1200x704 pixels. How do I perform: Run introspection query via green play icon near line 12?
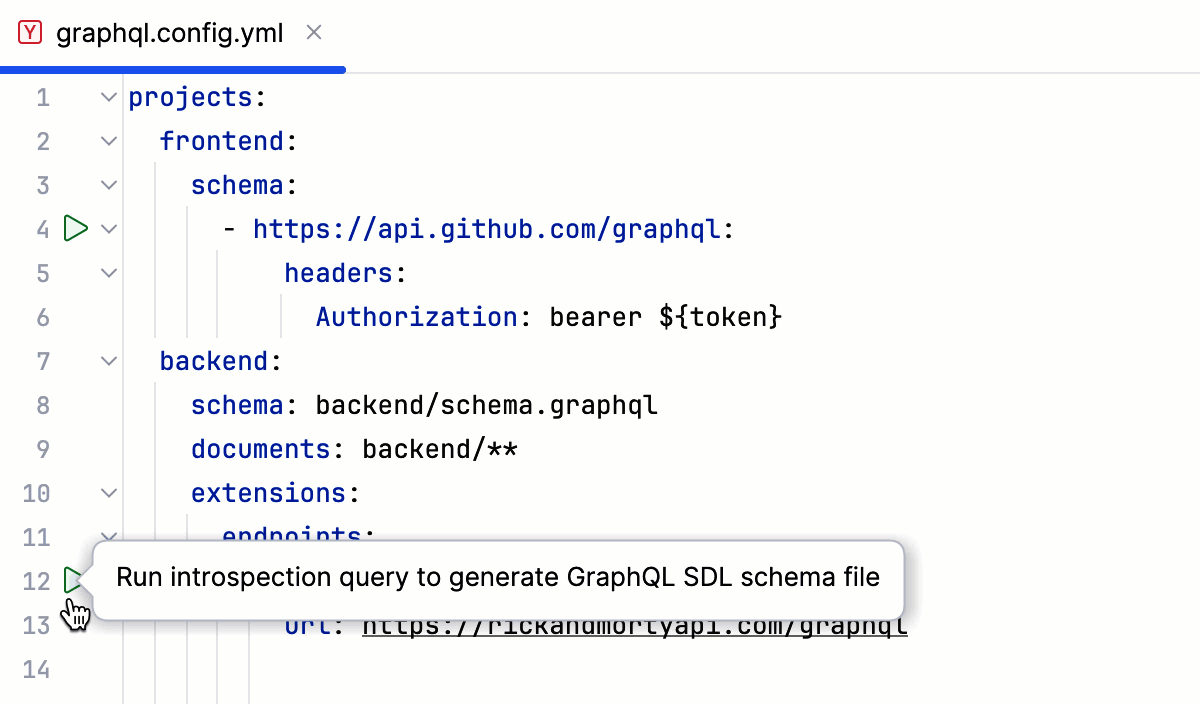(x=73, y=580)
